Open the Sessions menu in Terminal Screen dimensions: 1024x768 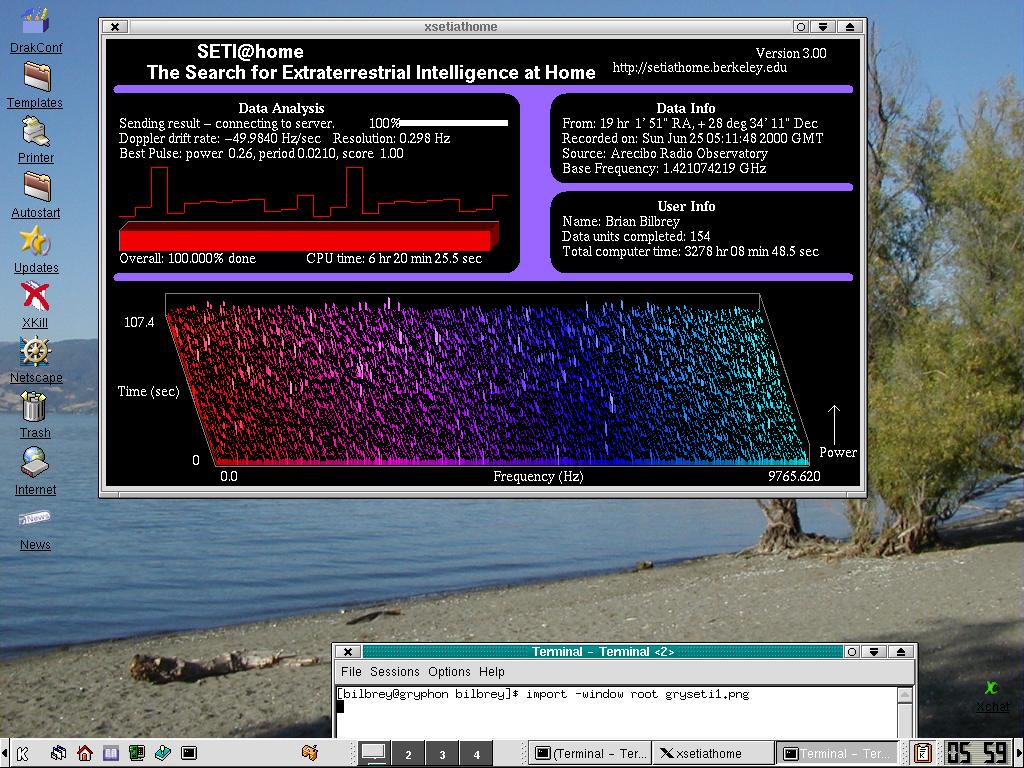394,672
